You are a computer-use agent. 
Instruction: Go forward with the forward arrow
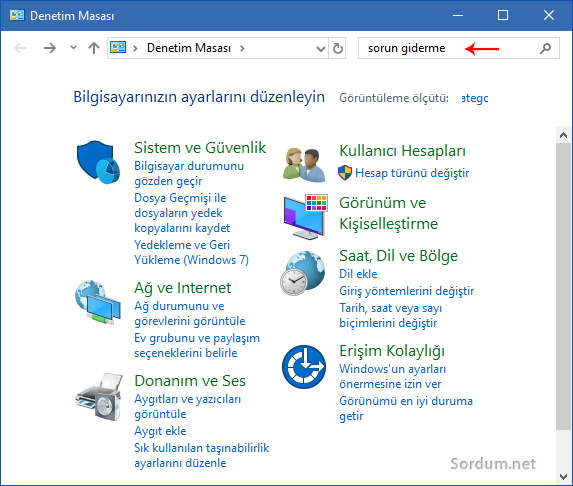[x=50, y=48]
